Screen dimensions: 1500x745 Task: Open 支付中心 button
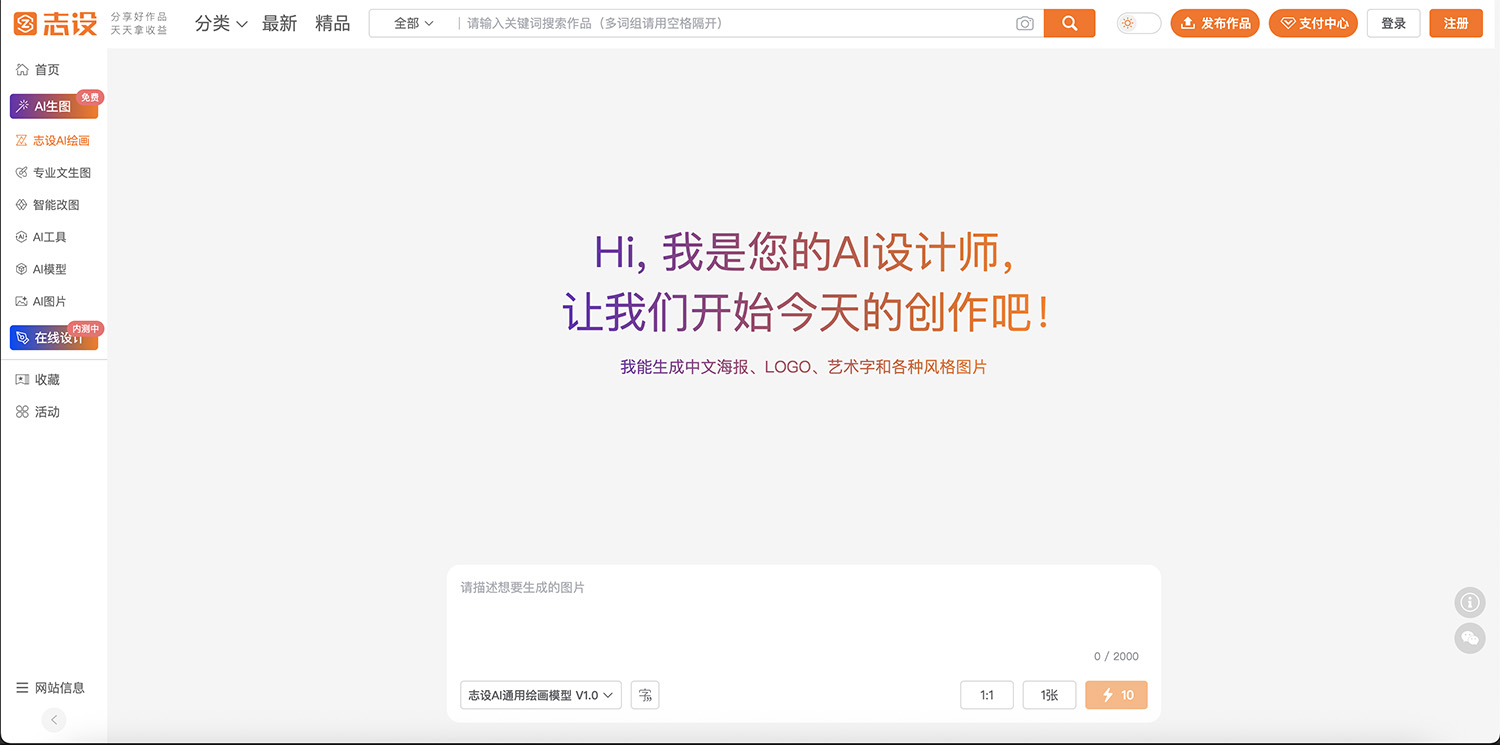[x=1313, y=23]
